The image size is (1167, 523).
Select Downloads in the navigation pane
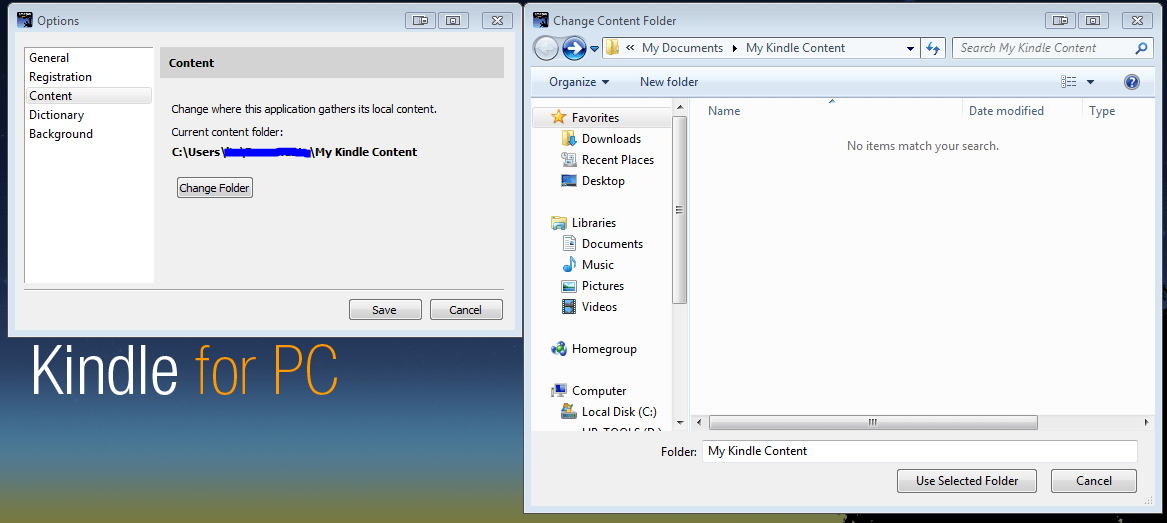pos(611,138)
